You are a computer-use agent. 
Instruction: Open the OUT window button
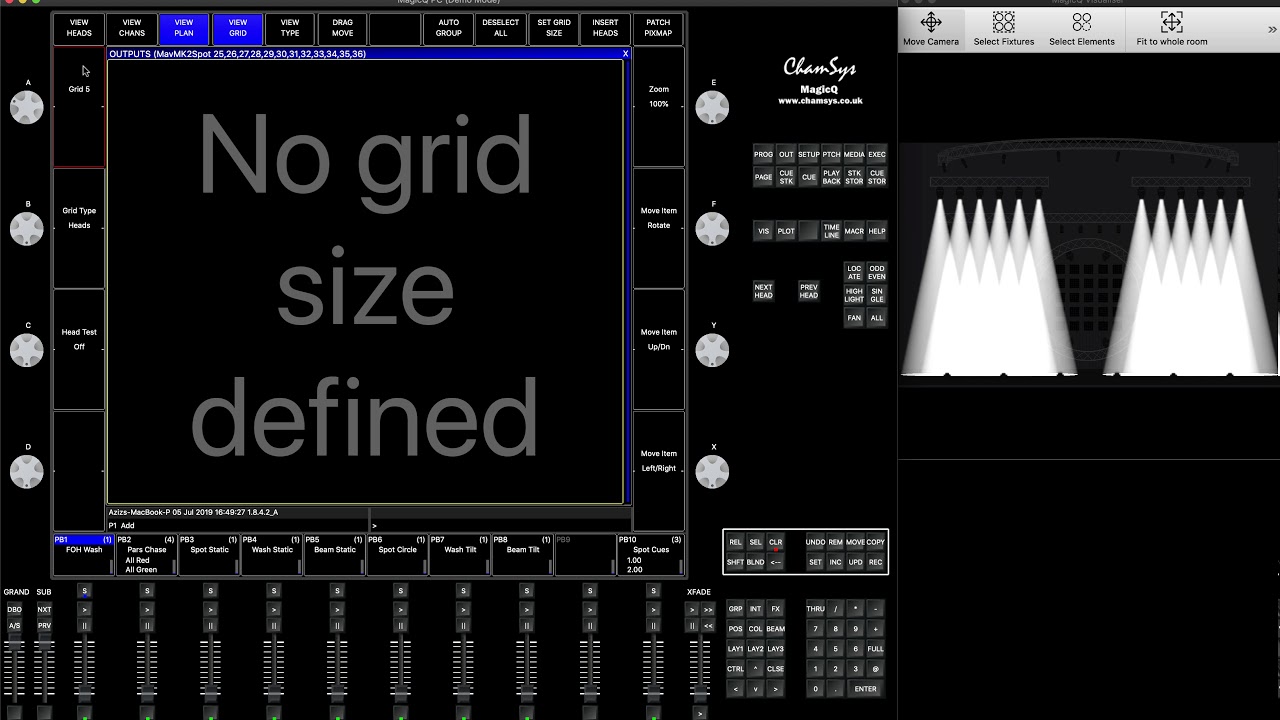click(x=786, y=155)
